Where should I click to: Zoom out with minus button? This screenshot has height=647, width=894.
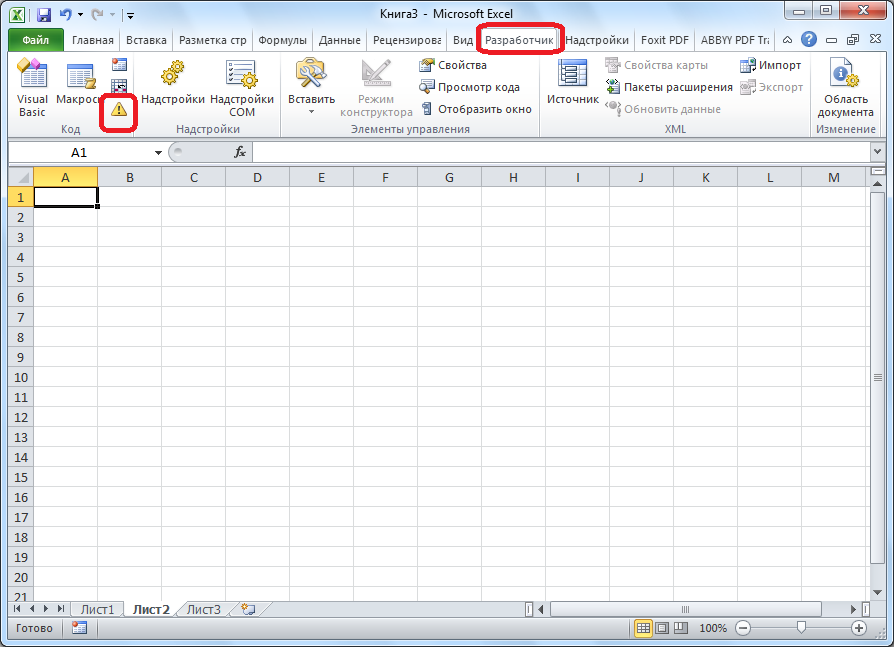[x=743, y=628]
